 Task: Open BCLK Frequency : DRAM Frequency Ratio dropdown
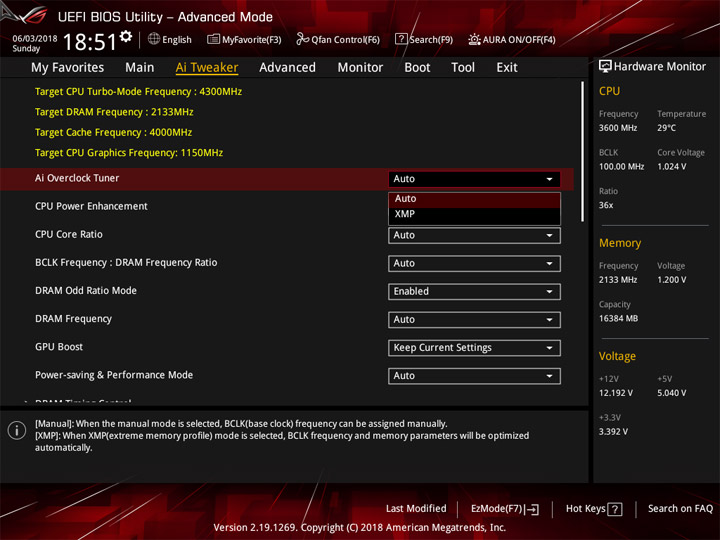click(x=474, y=264)
